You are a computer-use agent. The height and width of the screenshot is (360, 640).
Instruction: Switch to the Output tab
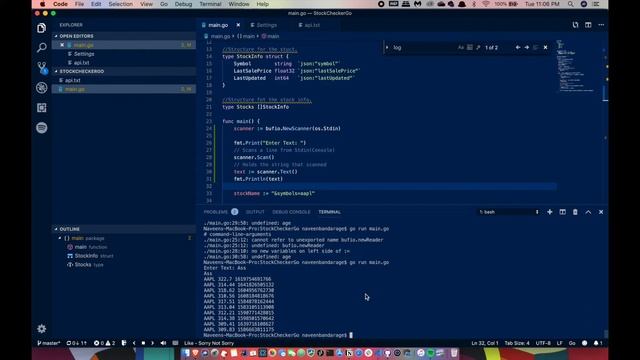point(255,212)
